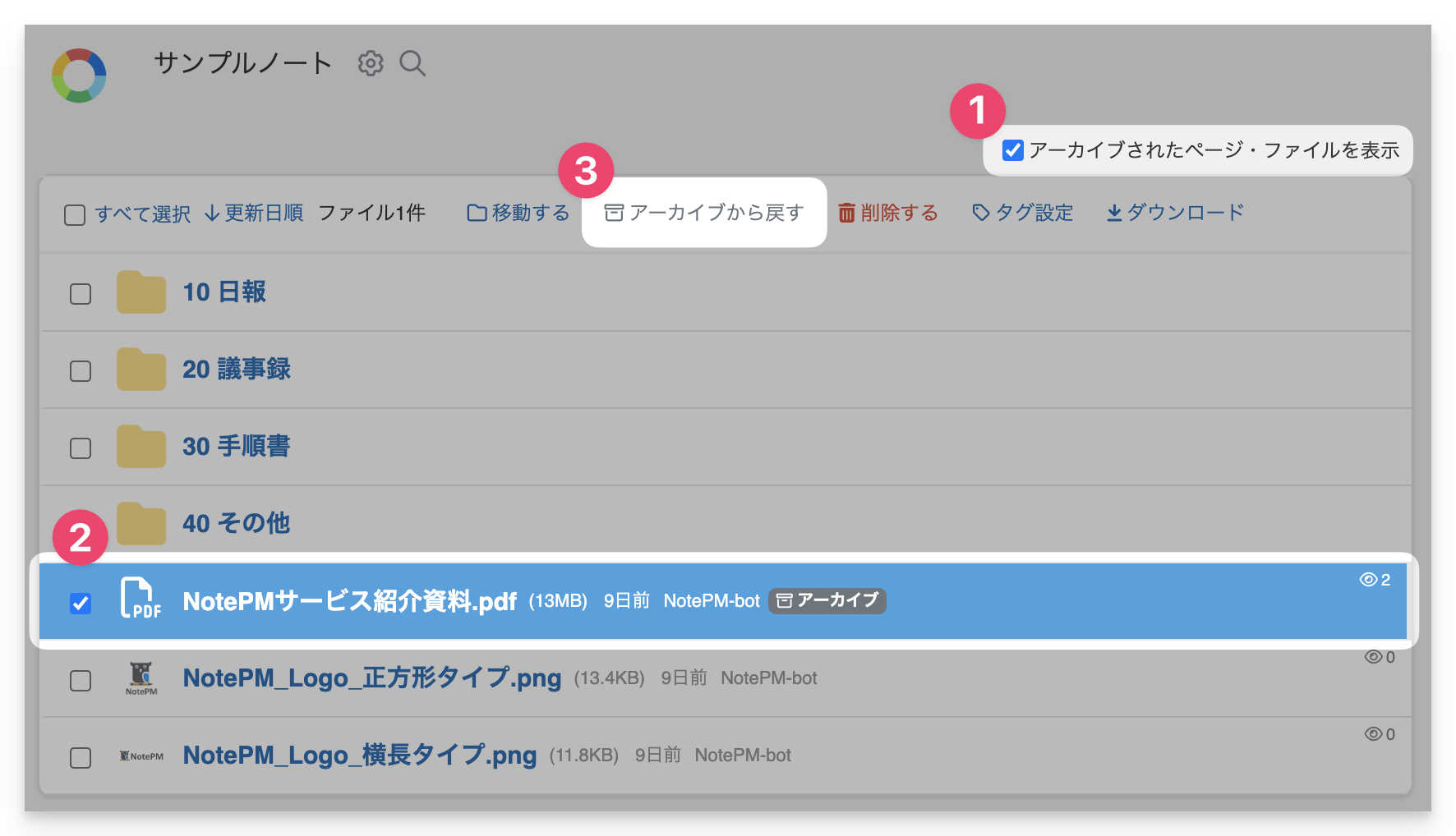Viewport: 1456px width, 836px height.
Task: Click 移動する to move files
Action: click(x=518, y=214)
